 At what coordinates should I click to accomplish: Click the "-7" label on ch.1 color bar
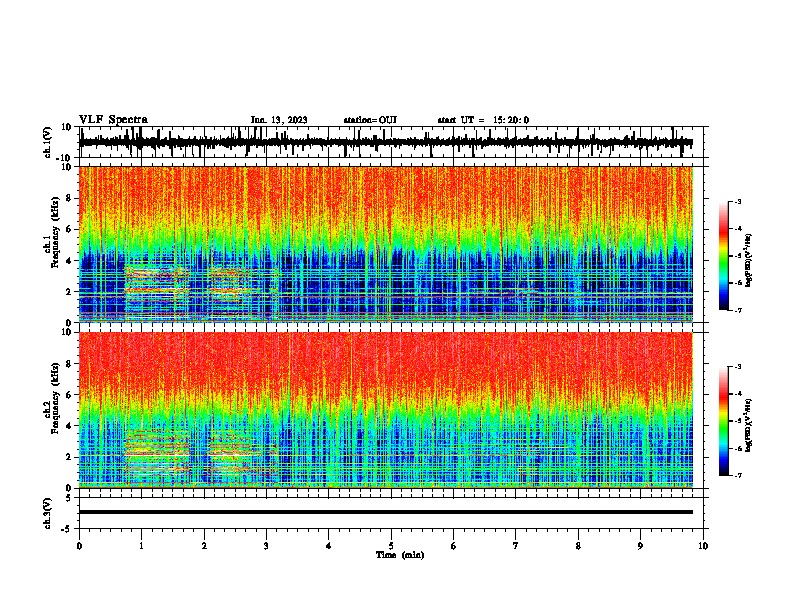click(737, 310)
